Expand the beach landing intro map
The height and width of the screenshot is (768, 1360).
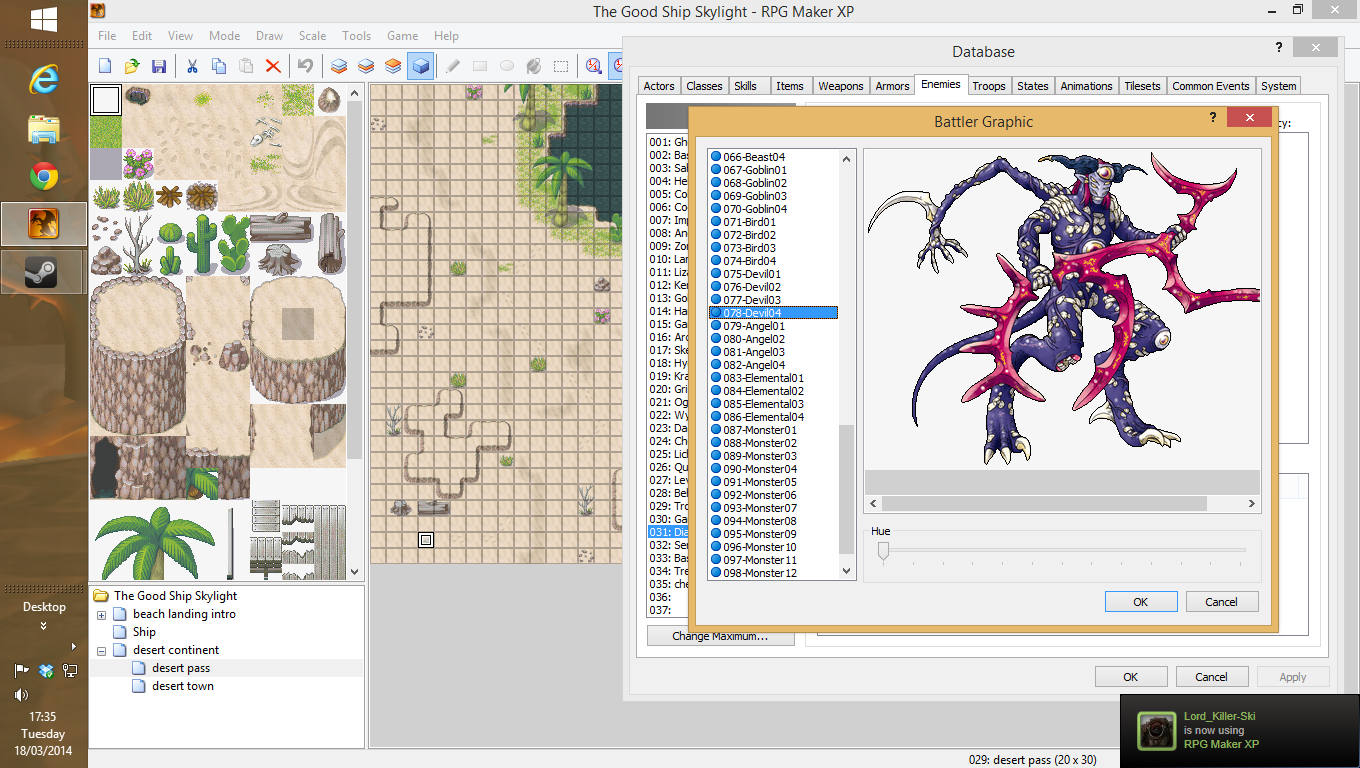point(101,614)
